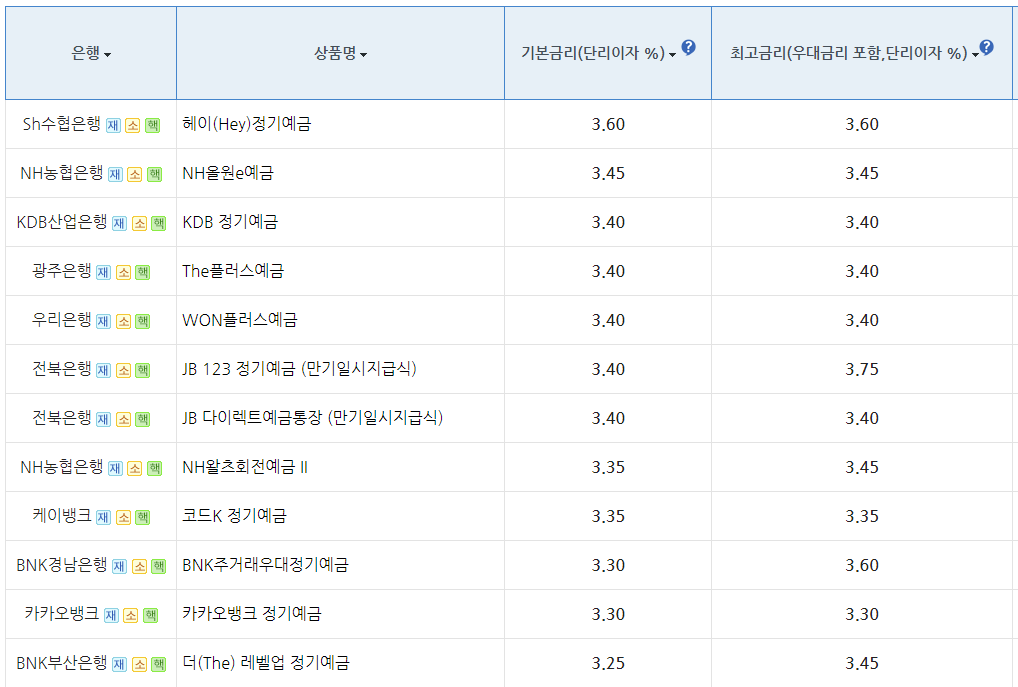Click orange 소 badge in NH왈츠회전예금 II row
The height and width of the screenshot is (687, 1018).
tap(134, 468)
